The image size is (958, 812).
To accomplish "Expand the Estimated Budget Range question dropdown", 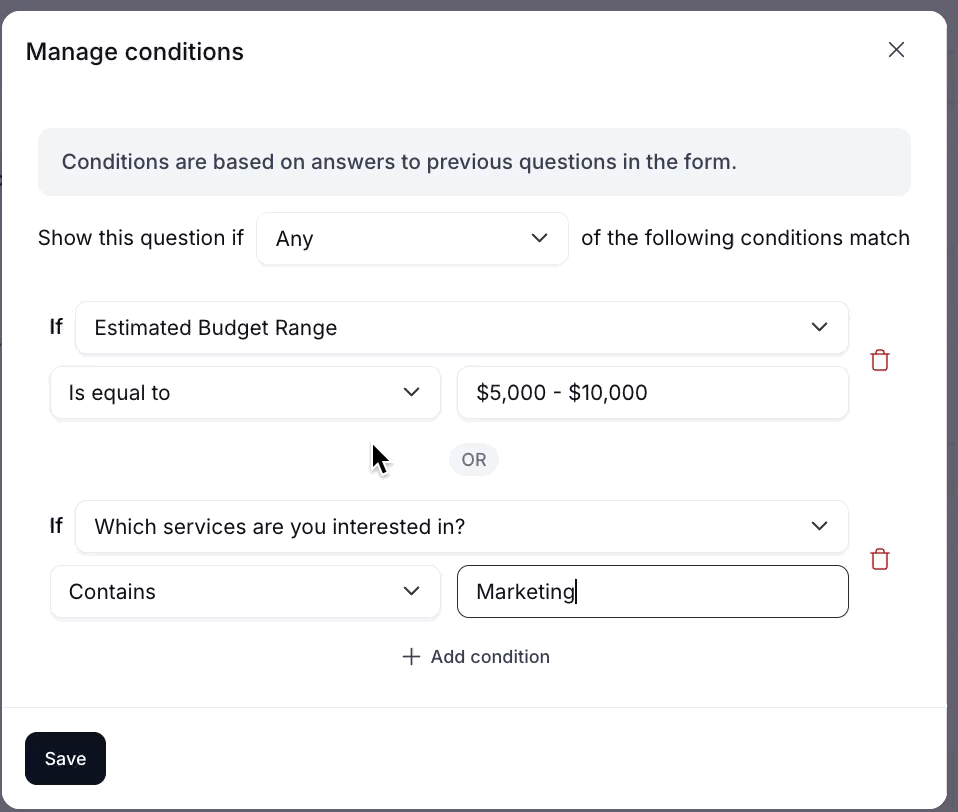I will point(460,327).
